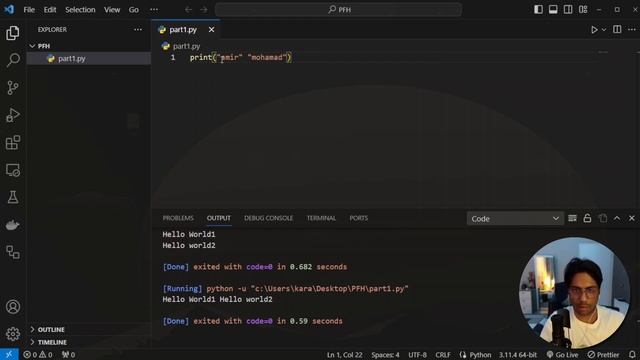
Task: Go forward with navigation arrow
Action: pyautogui.click(x=204, y=9)
